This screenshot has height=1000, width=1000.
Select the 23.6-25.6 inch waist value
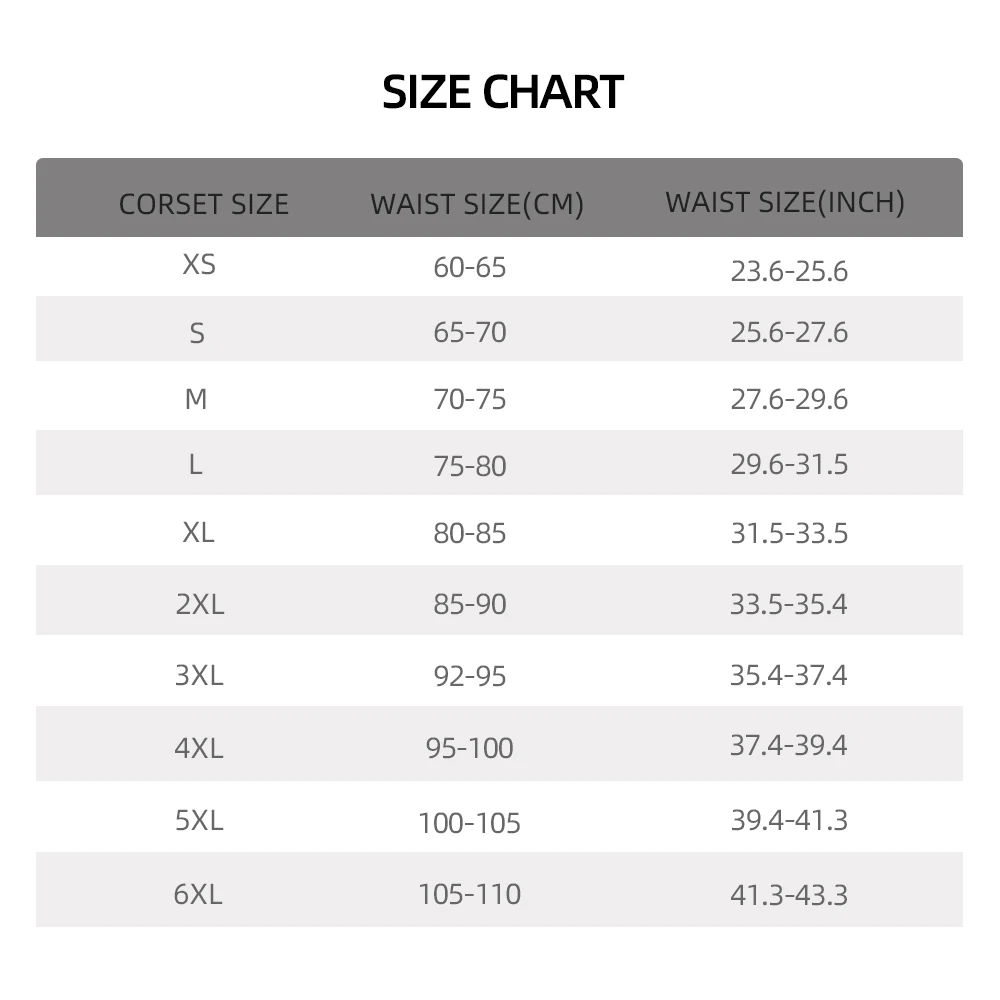point(789,271)
